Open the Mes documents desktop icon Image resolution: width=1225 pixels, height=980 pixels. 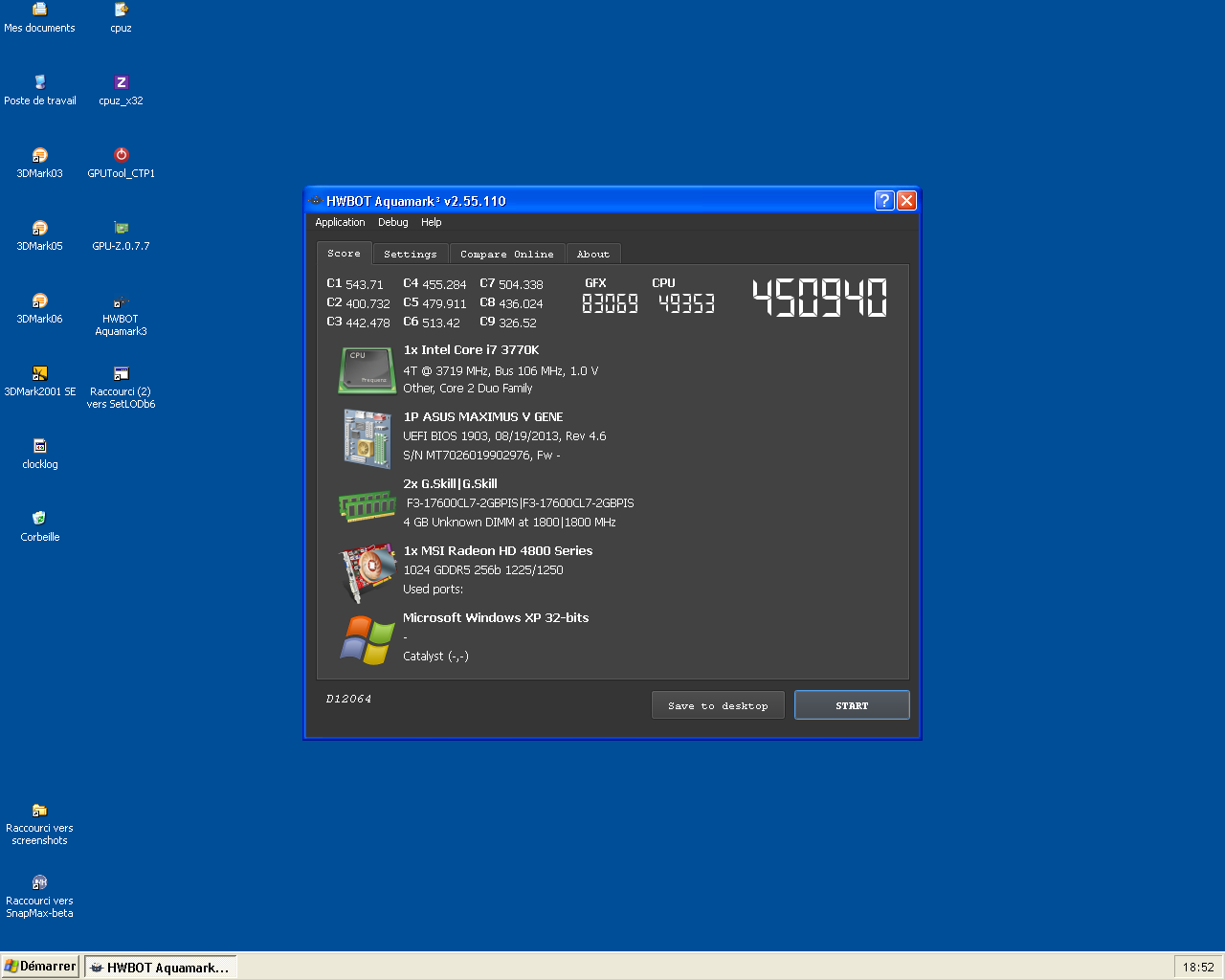tap(39, 18)
